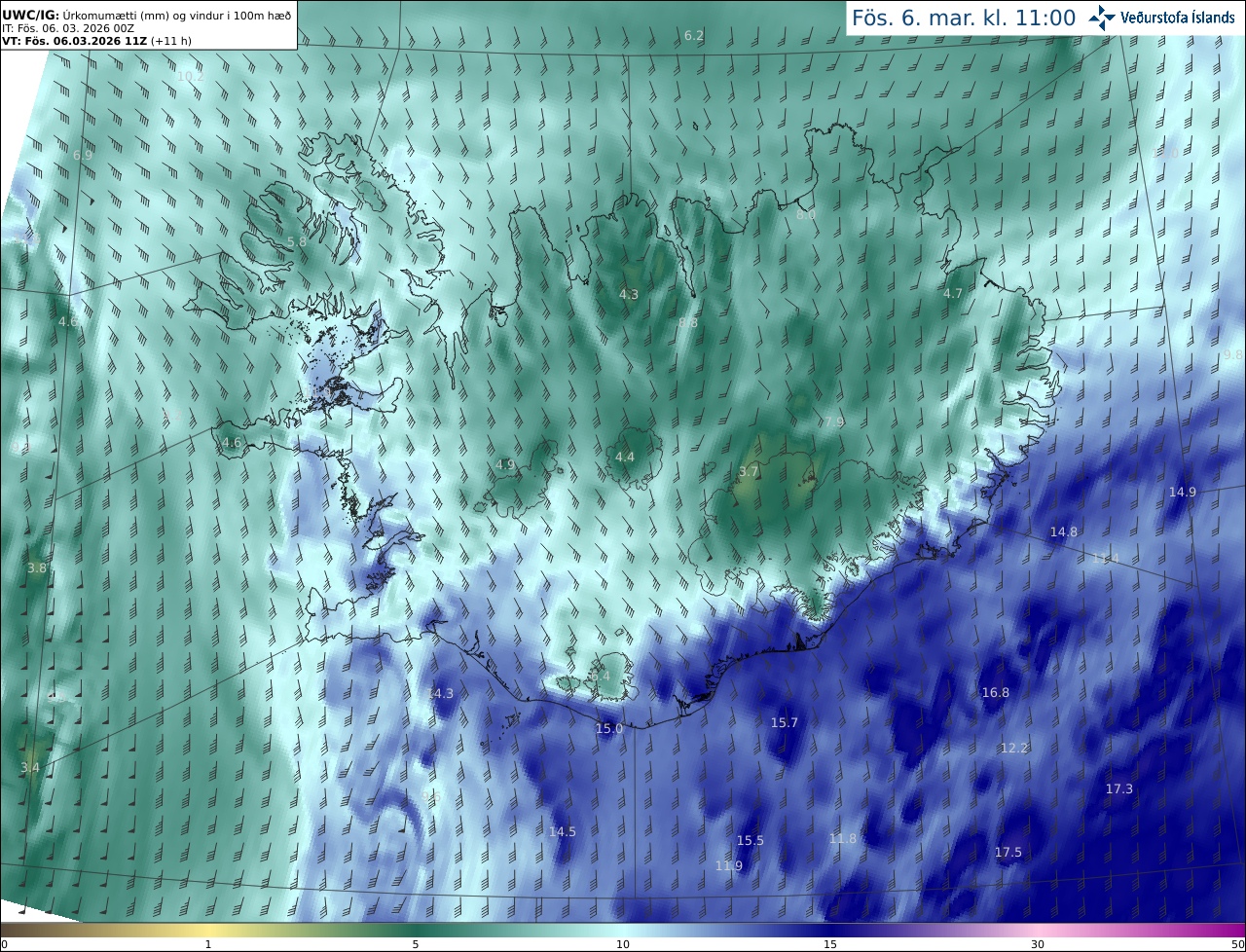Click the 14.3 value off the southwest coast

[440, 693]
